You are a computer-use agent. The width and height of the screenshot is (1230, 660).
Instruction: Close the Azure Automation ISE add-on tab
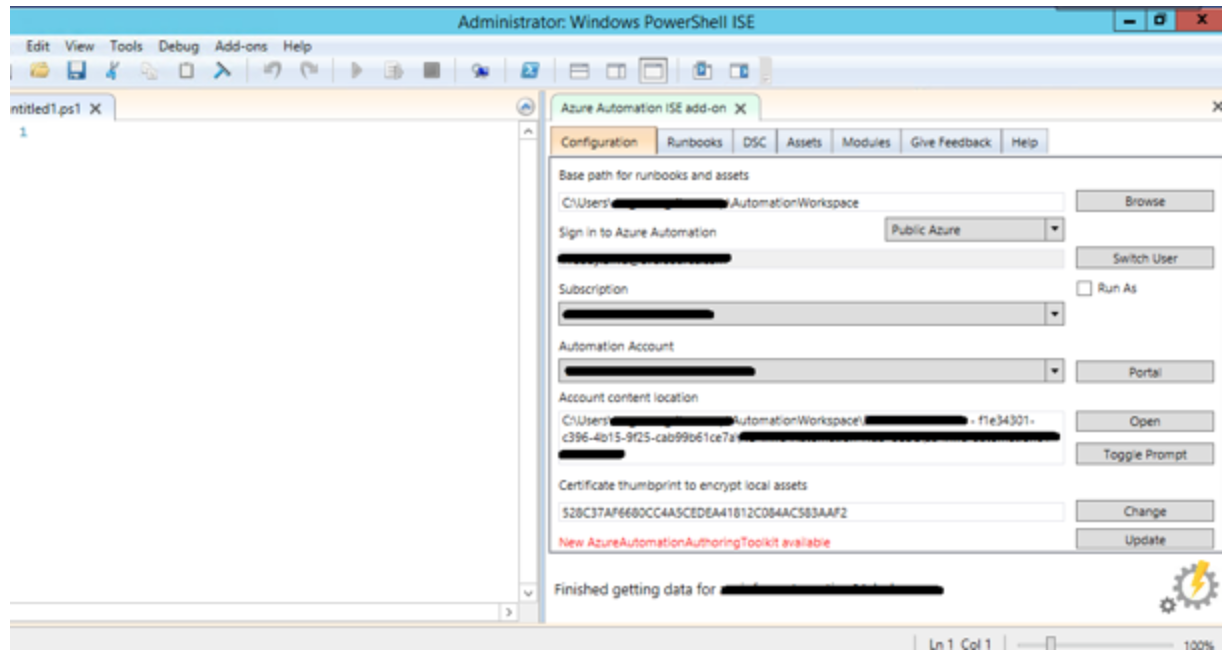(x=740, y=108)
